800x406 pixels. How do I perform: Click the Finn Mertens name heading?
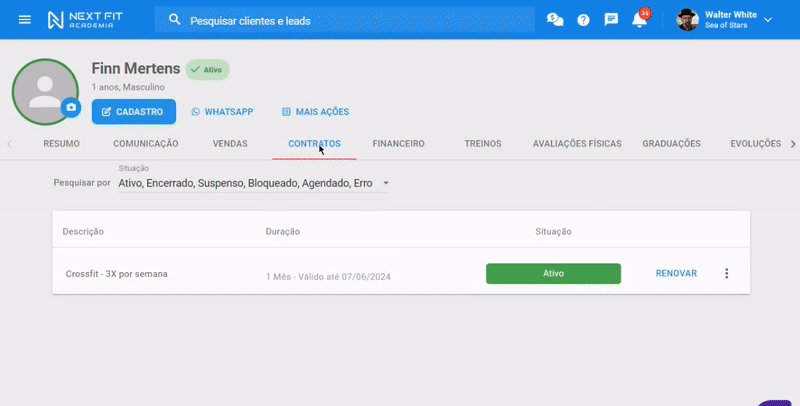coord(136,68)
